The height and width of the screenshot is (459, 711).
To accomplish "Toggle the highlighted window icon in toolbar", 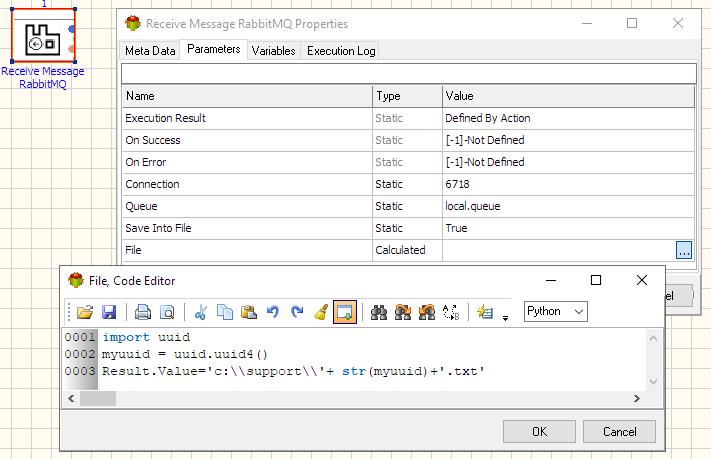I will point(345,312).
